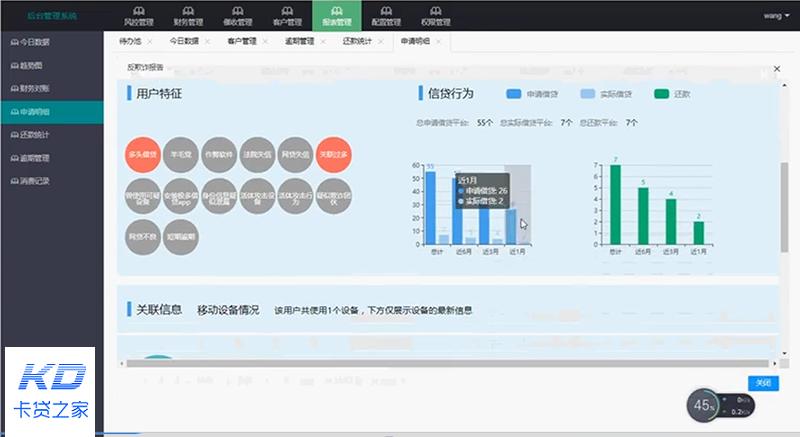Switch to the 申请明细 page tab
The width and height of the screenshot is (800, 437).
(415, 41)
